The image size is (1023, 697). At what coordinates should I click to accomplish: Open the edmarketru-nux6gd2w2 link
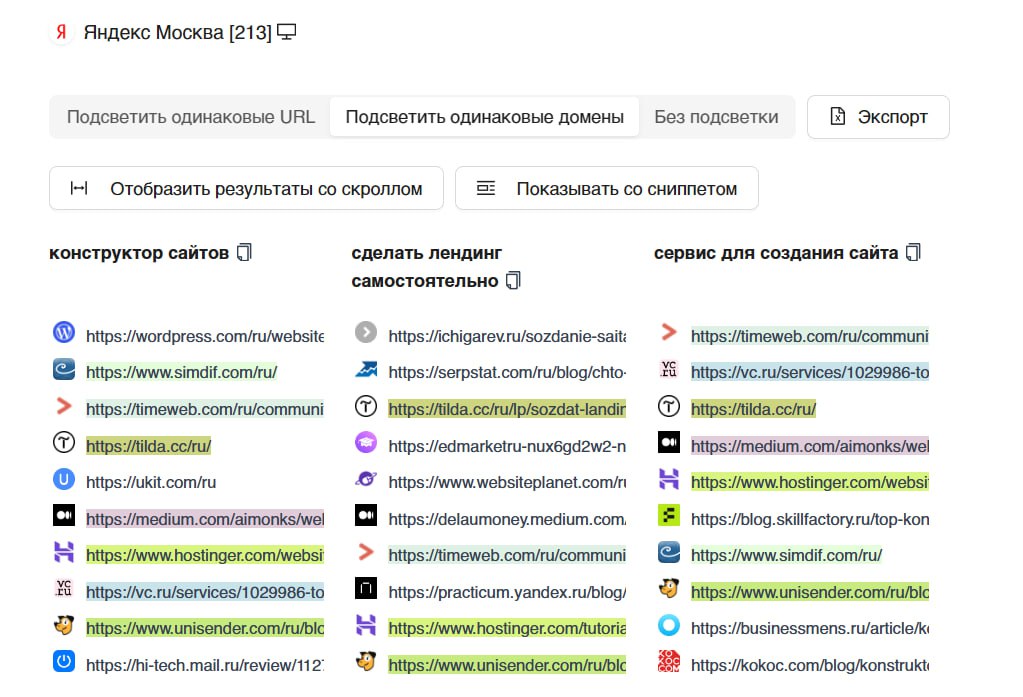(508, 446)
